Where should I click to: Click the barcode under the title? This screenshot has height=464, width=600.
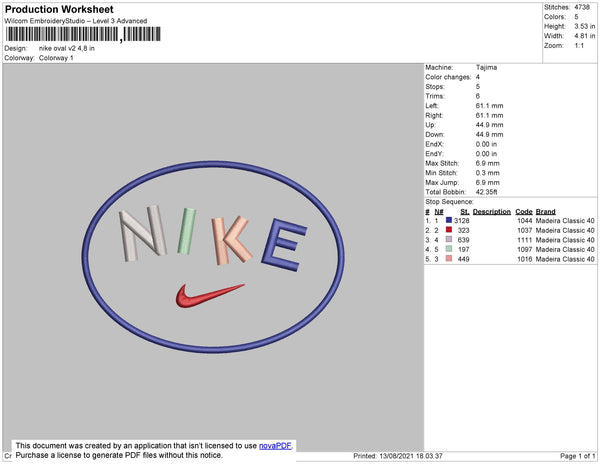[83, 34]
